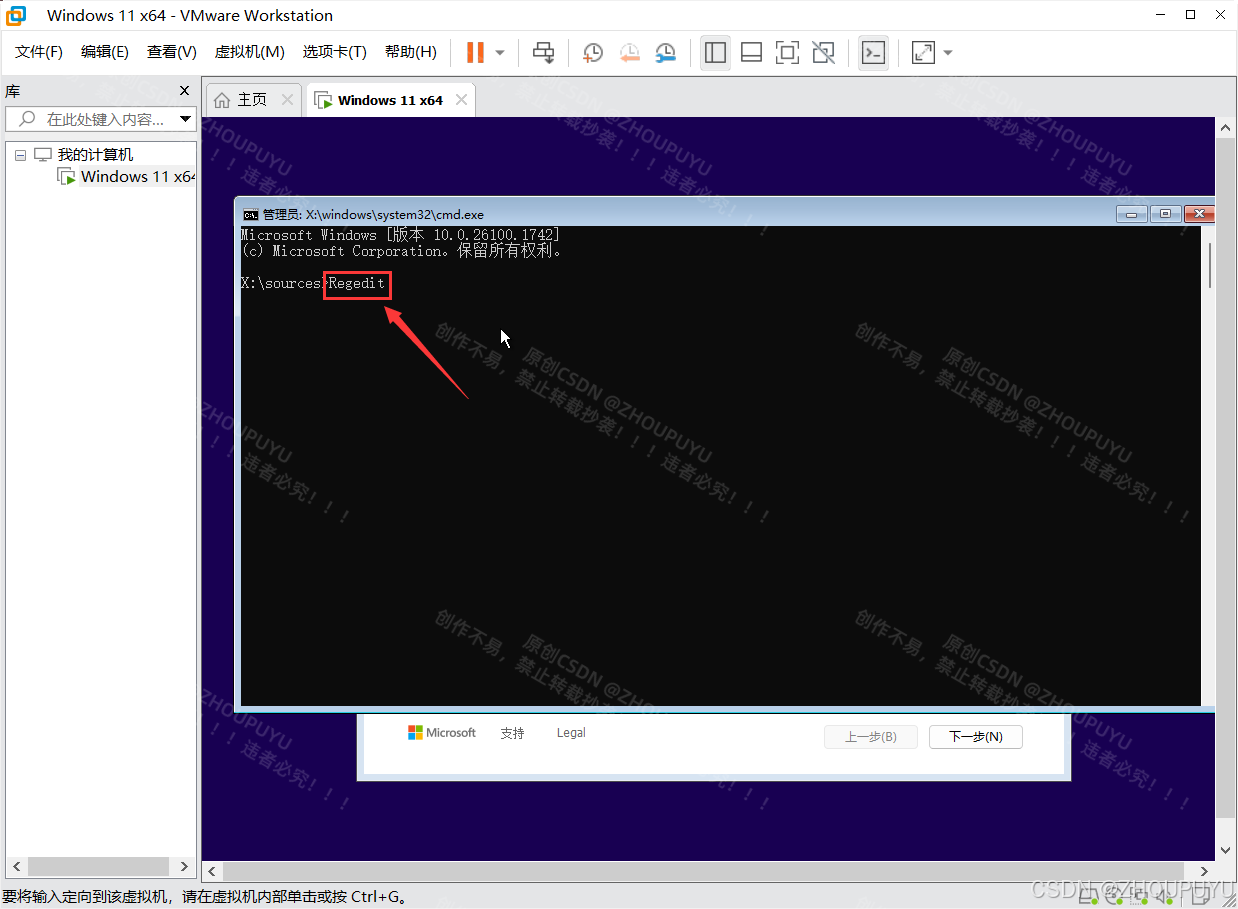Open the 文件(F) menu
Viewport: 1238px width, 909px height.
(39, 52)
